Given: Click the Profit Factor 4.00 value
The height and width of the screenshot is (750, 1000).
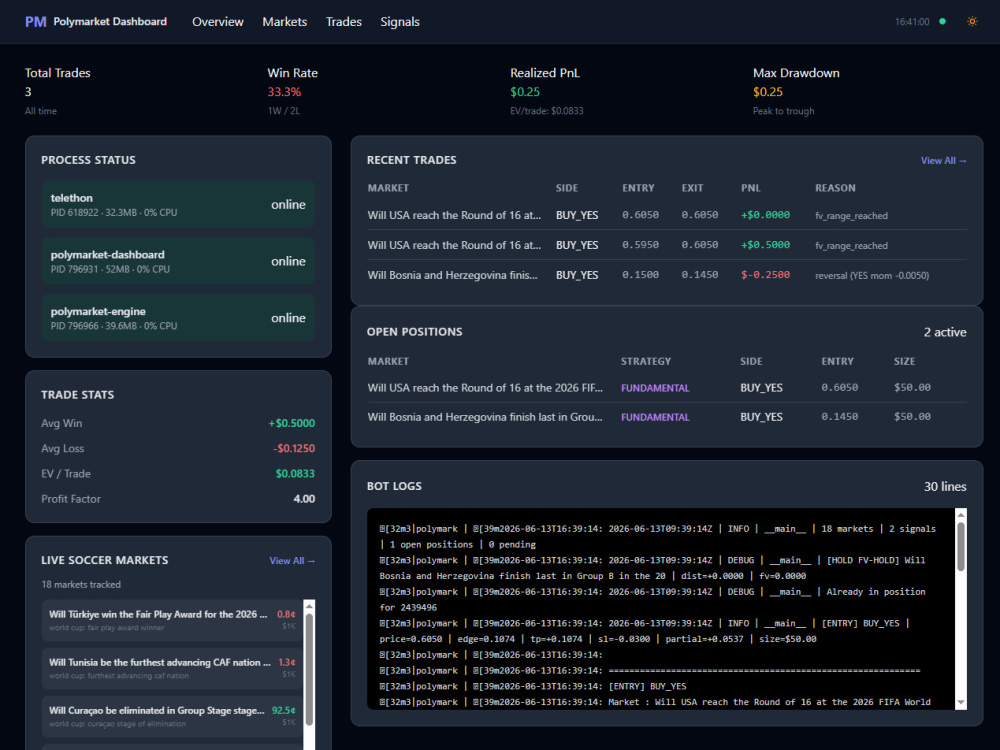Looking at the screenshot, I should (304, 499).
